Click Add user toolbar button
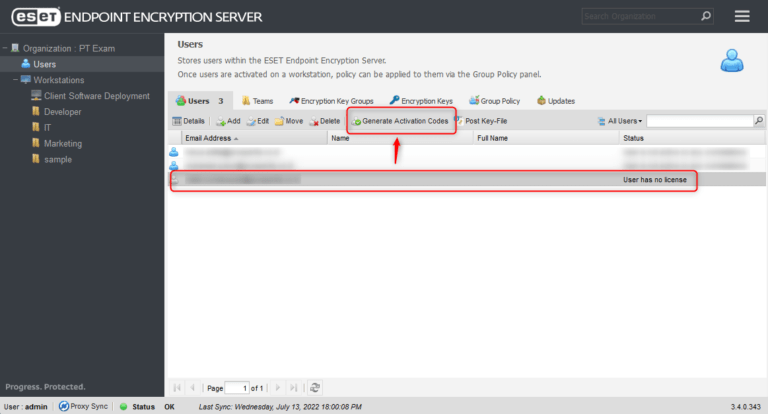Screen dimensions: 768x414 pyautogui.click(x=227, y=121)
